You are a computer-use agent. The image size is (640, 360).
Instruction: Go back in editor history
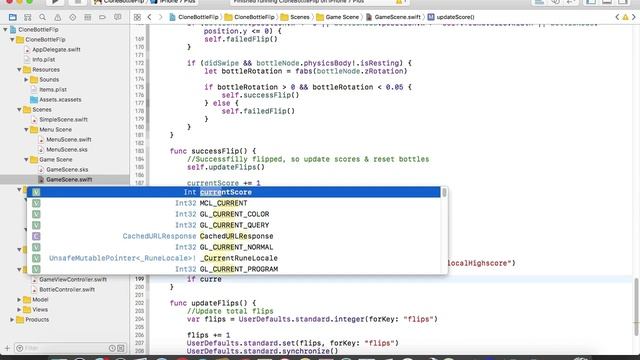coord(149,17)
